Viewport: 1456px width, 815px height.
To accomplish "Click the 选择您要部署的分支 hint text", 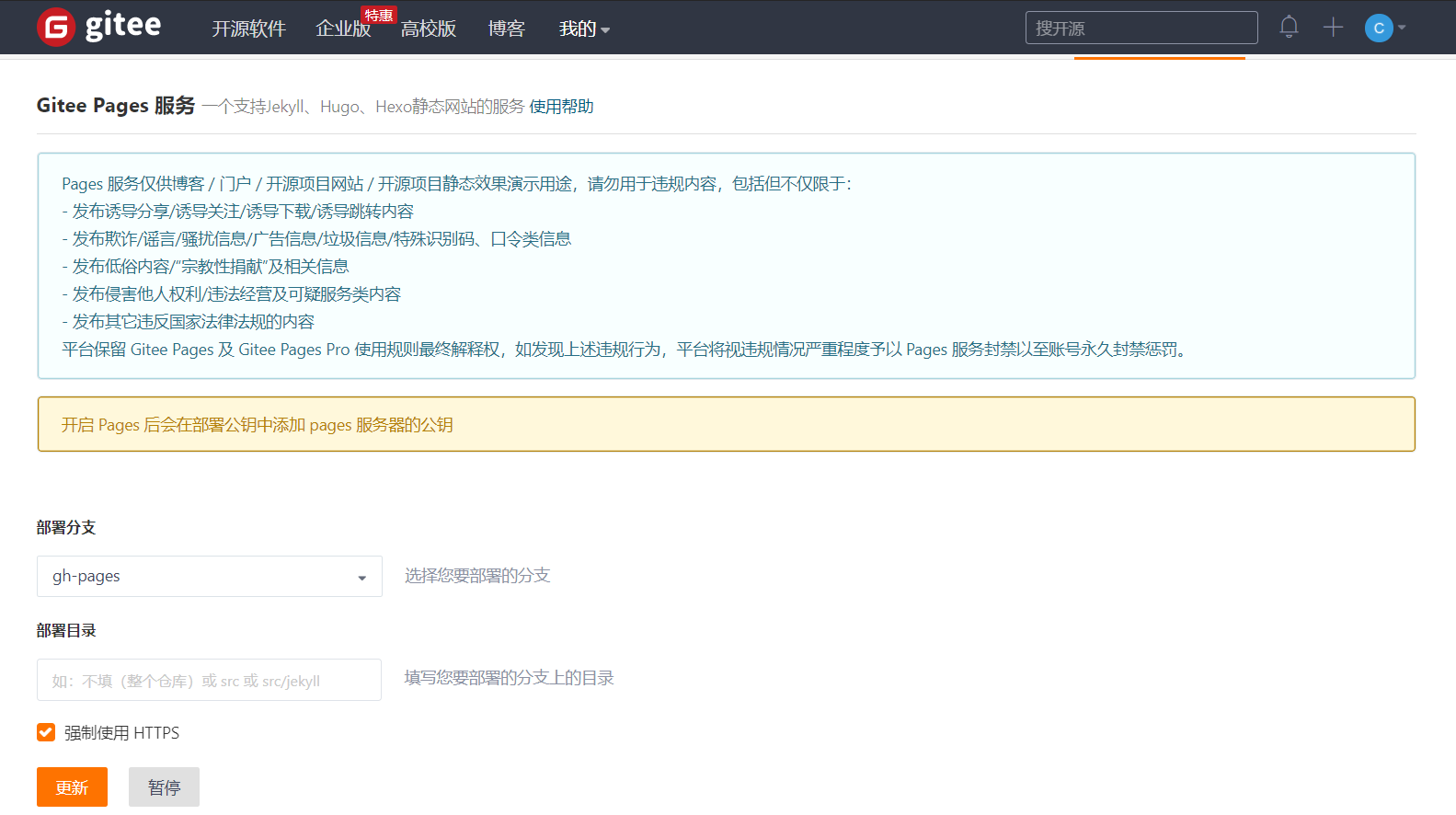I will click(x=477, y=576).
